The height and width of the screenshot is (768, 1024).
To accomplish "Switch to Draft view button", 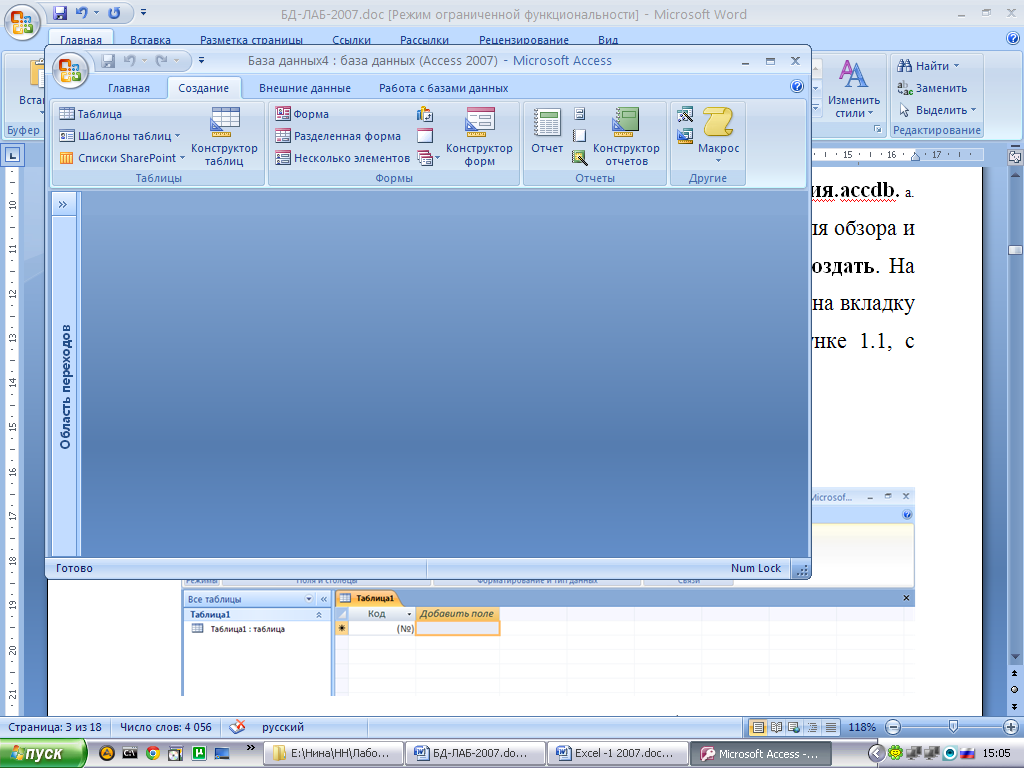I will click(831, 727).
